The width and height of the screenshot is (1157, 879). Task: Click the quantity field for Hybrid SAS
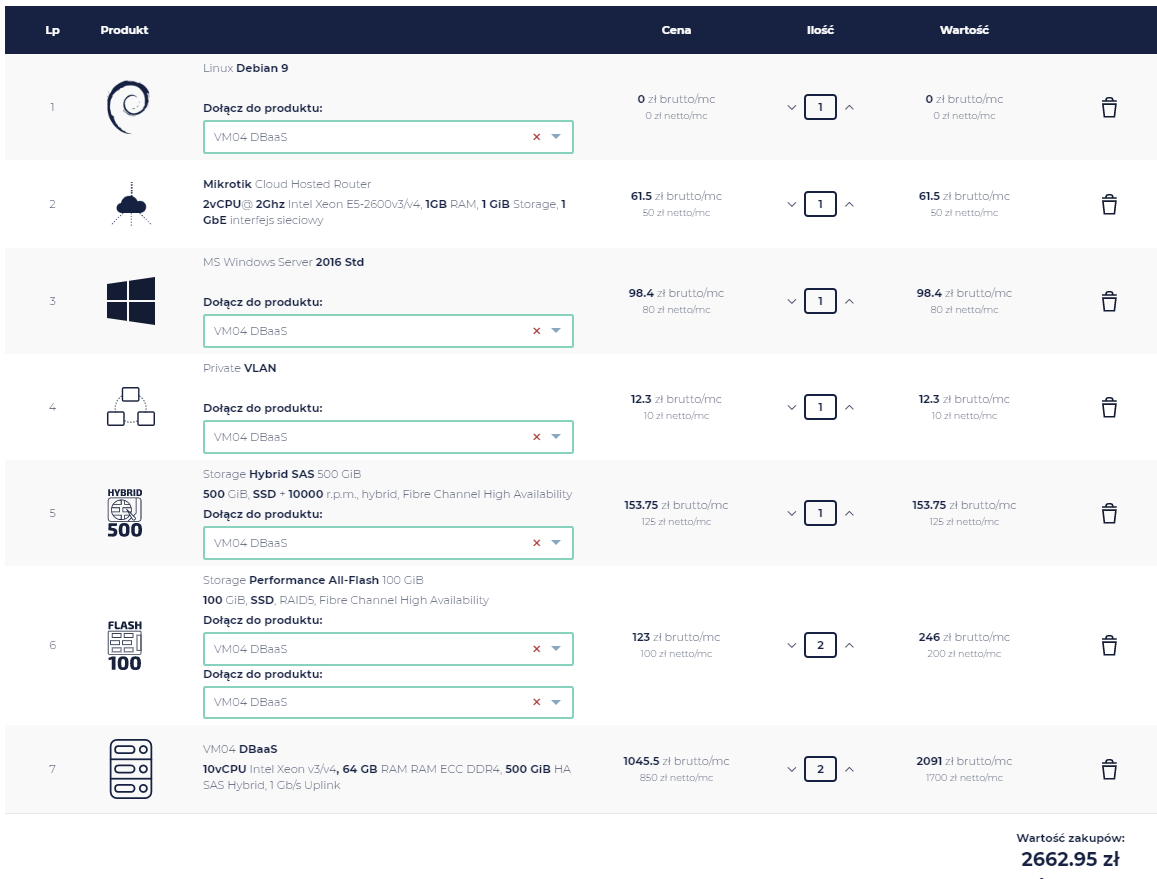[x=820, y=513]
